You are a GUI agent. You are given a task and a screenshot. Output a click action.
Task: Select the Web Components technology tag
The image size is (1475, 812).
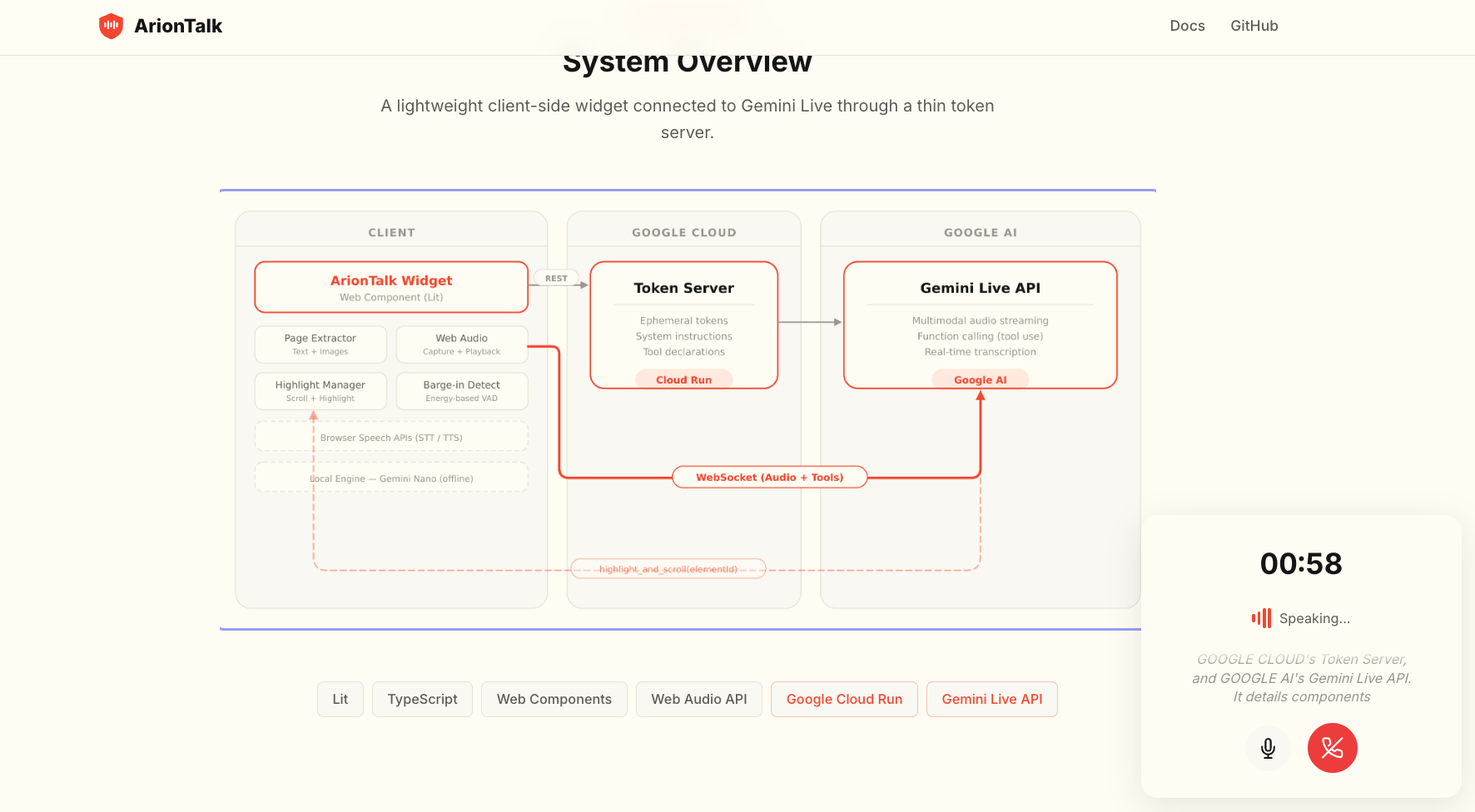[x=554, y=699]
